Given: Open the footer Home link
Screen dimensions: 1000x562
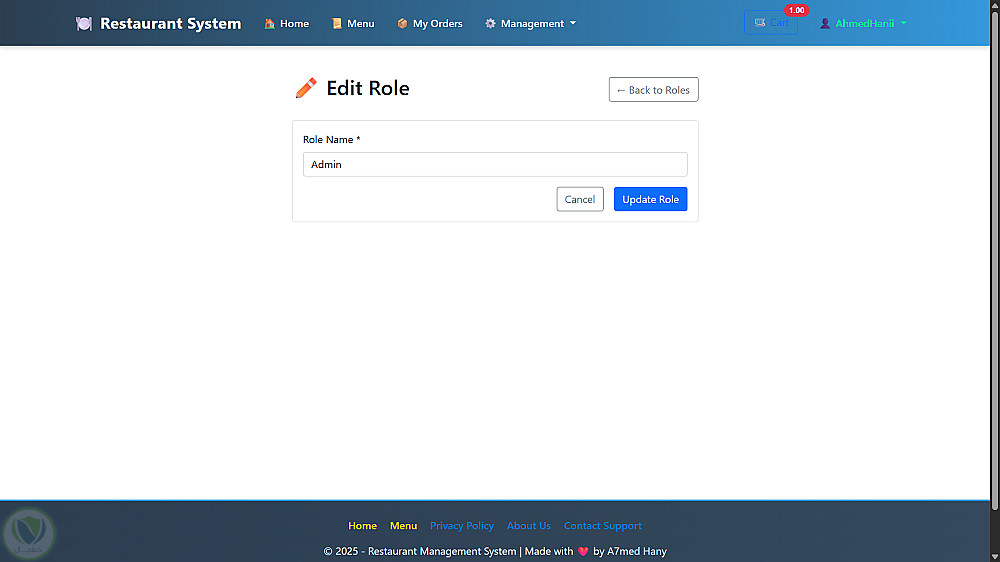Looking at the screenshot, I should [x=362, y=526].
